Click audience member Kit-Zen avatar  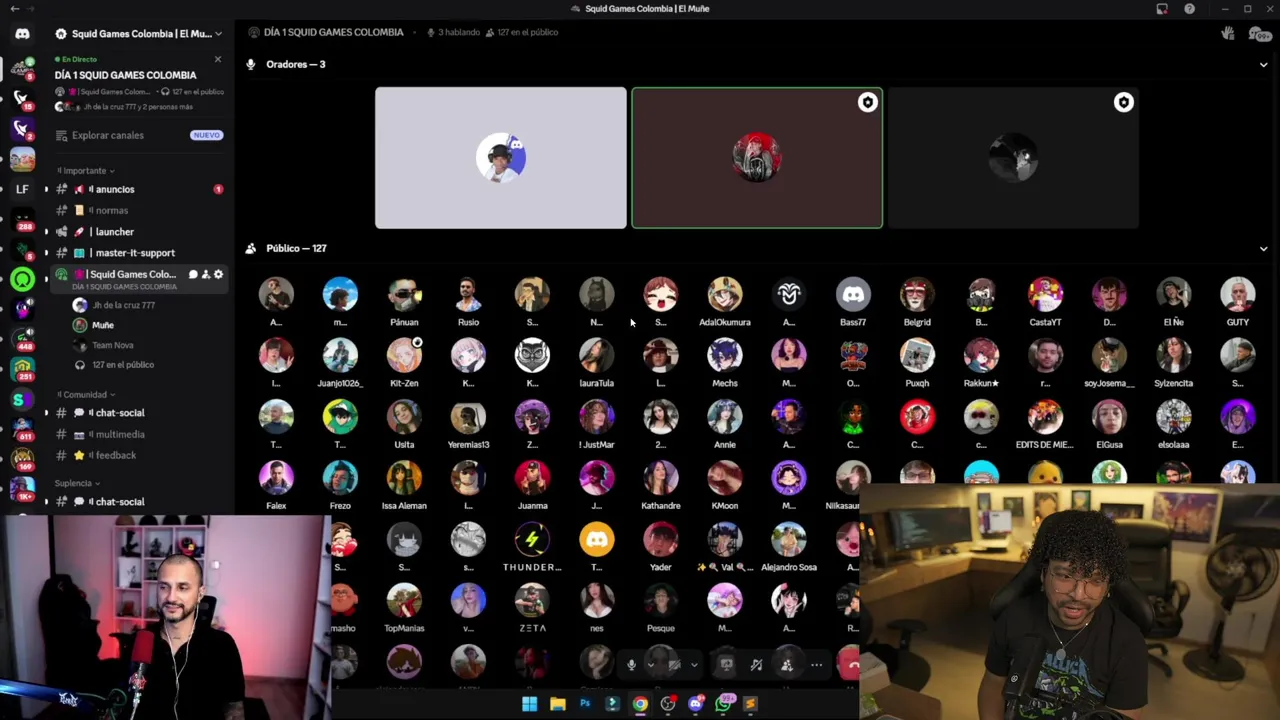[x=404, y=355]
